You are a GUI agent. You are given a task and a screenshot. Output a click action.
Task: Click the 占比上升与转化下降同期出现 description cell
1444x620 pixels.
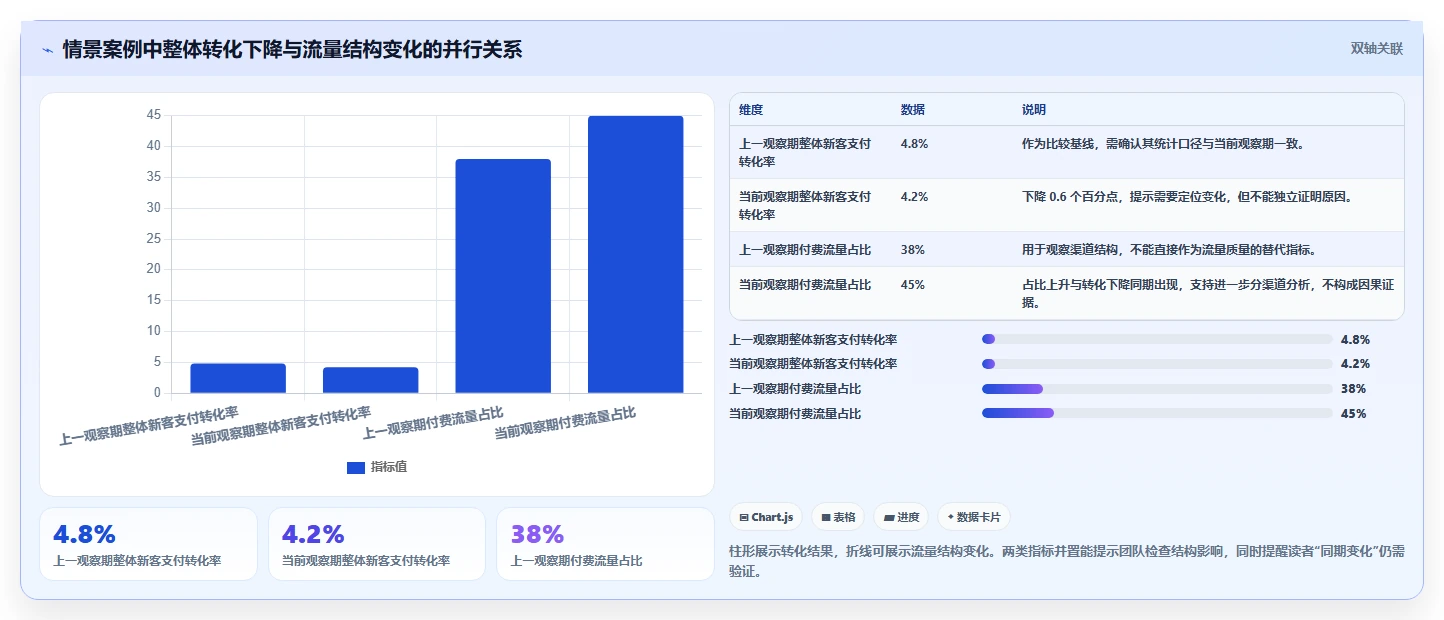point(1208,293)
